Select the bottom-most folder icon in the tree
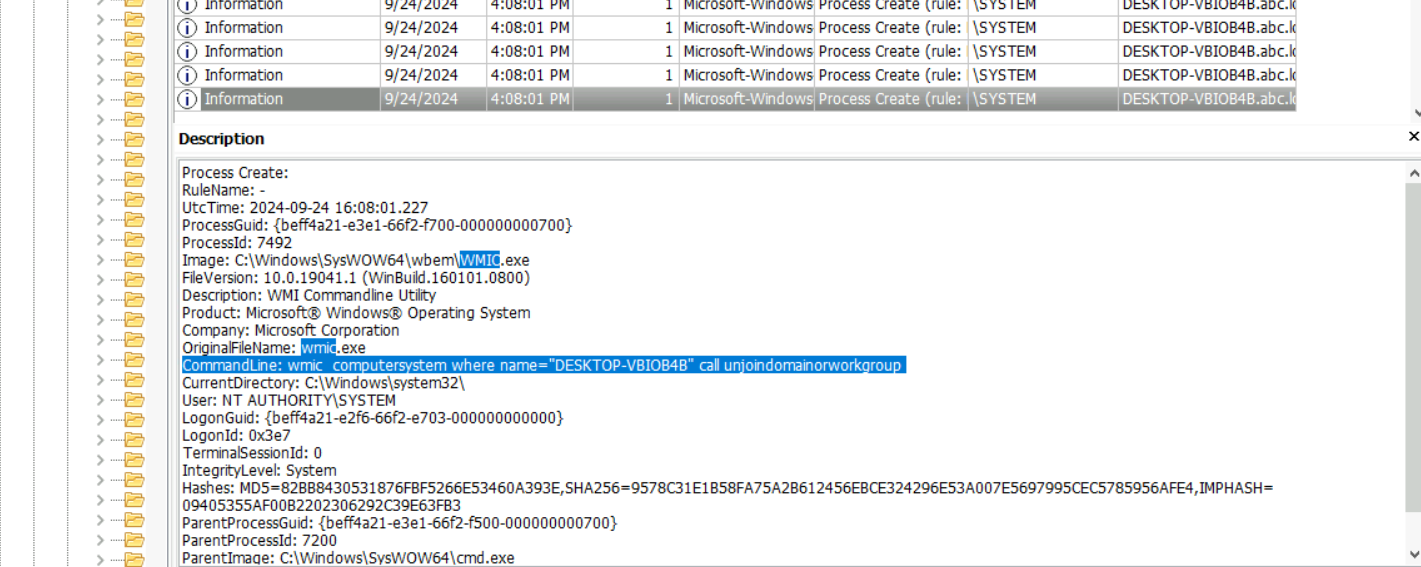 coord(134,559)
